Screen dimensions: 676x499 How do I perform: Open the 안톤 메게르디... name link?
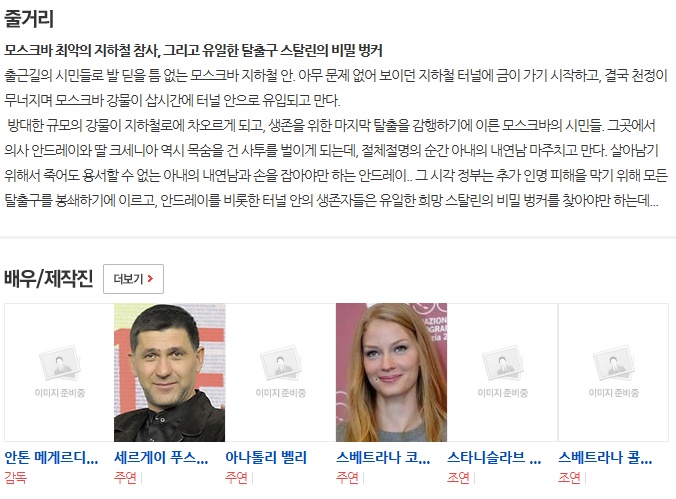point(51,458)
